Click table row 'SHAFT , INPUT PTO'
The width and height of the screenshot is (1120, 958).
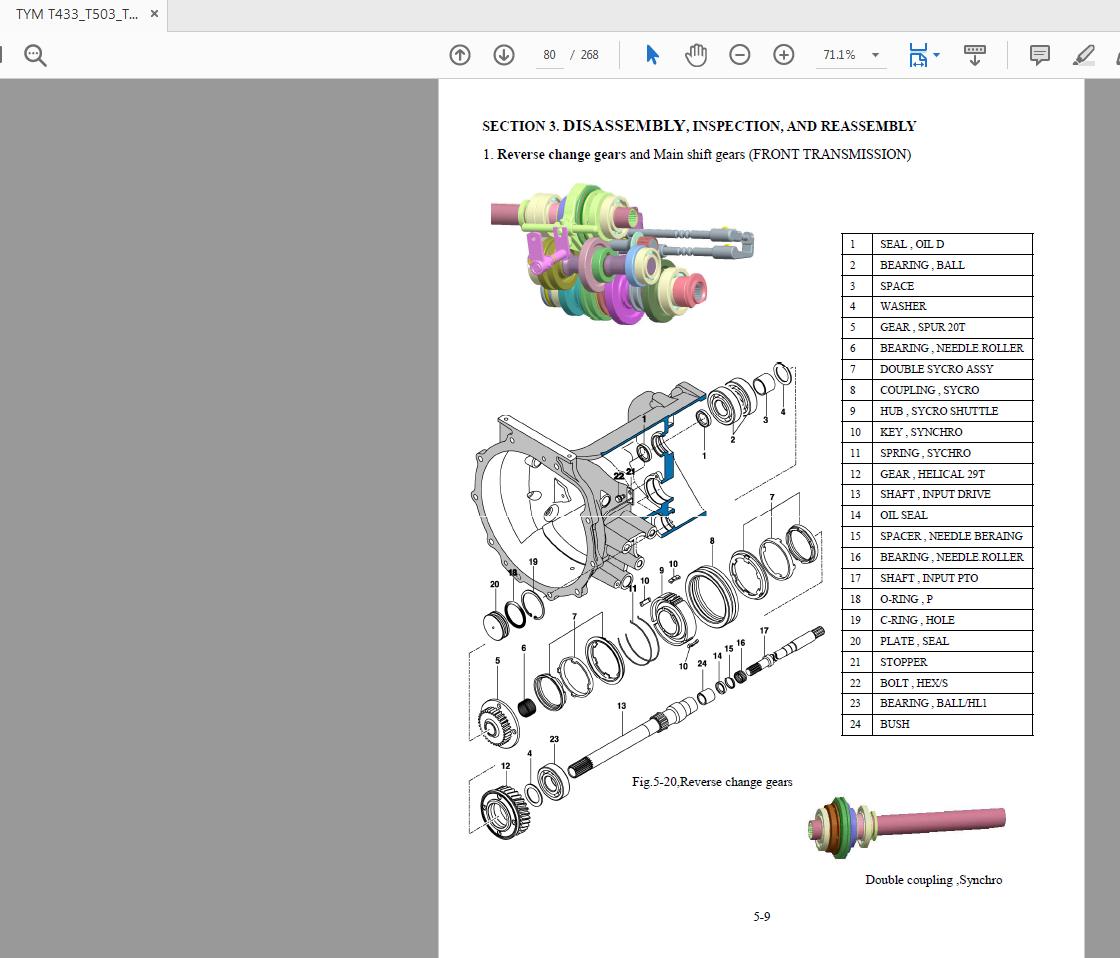point(937,578)
